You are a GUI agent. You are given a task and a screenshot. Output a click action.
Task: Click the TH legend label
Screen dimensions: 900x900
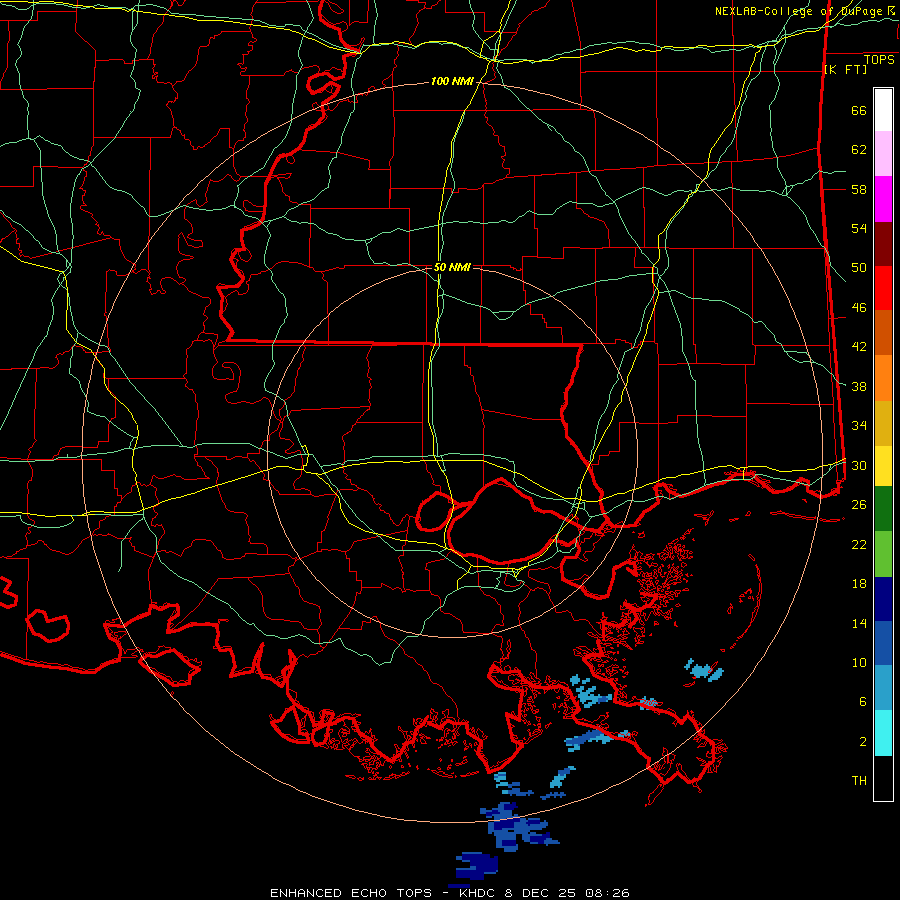tap(859, 781)
